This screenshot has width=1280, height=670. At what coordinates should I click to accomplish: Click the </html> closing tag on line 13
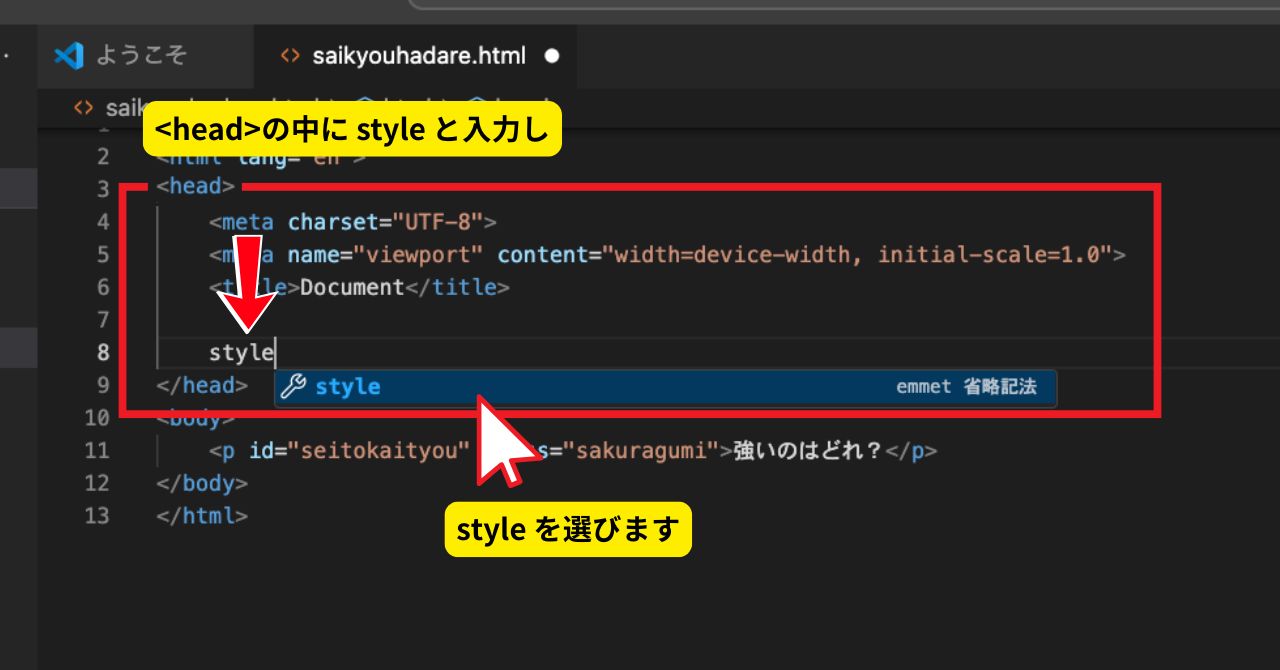tap(202, 516)
